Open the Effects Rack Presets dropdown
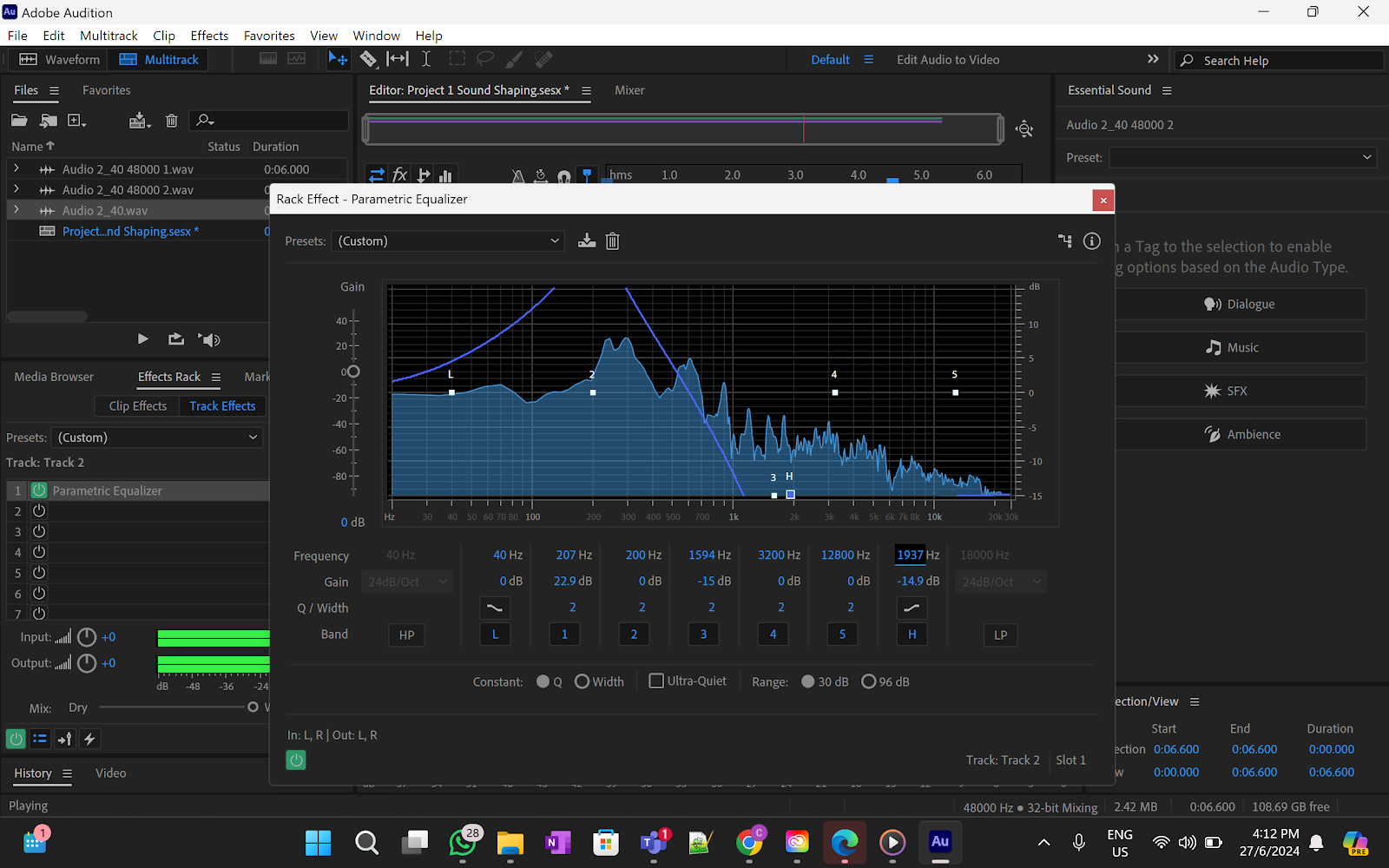Image resolution: width=1389 pixels, height=868 pixels. pyautogui.click(x=157, y=437)
